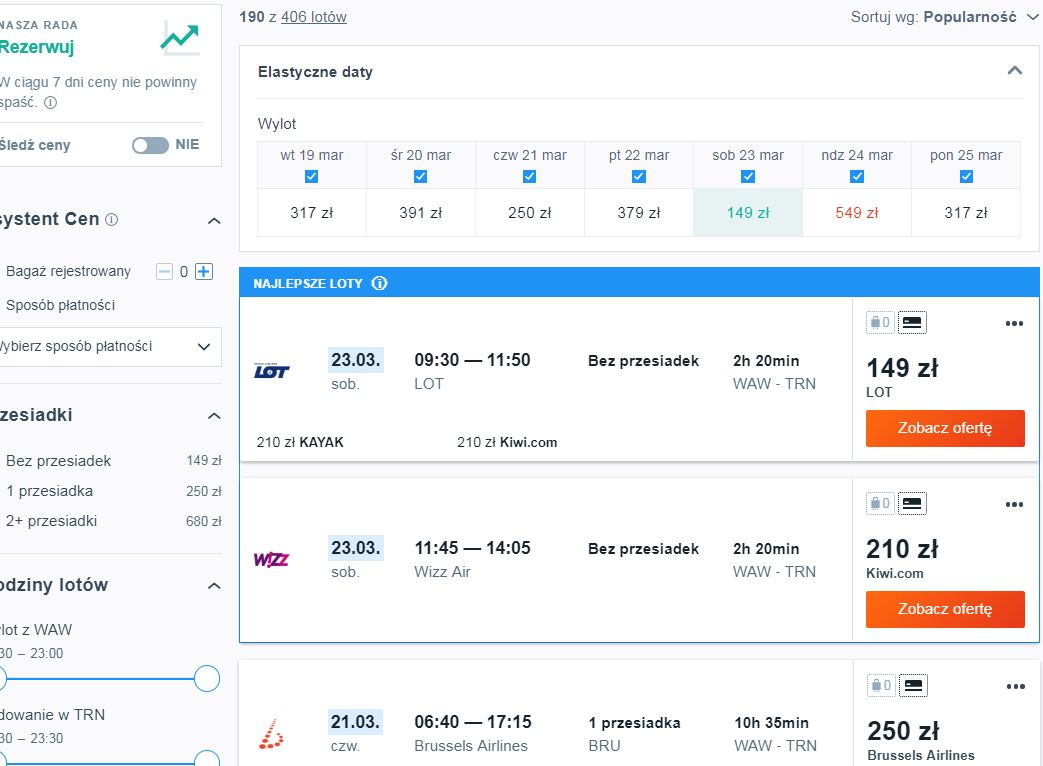Open 406 lotów link
Screen dimensions: 1043x766
314,17
